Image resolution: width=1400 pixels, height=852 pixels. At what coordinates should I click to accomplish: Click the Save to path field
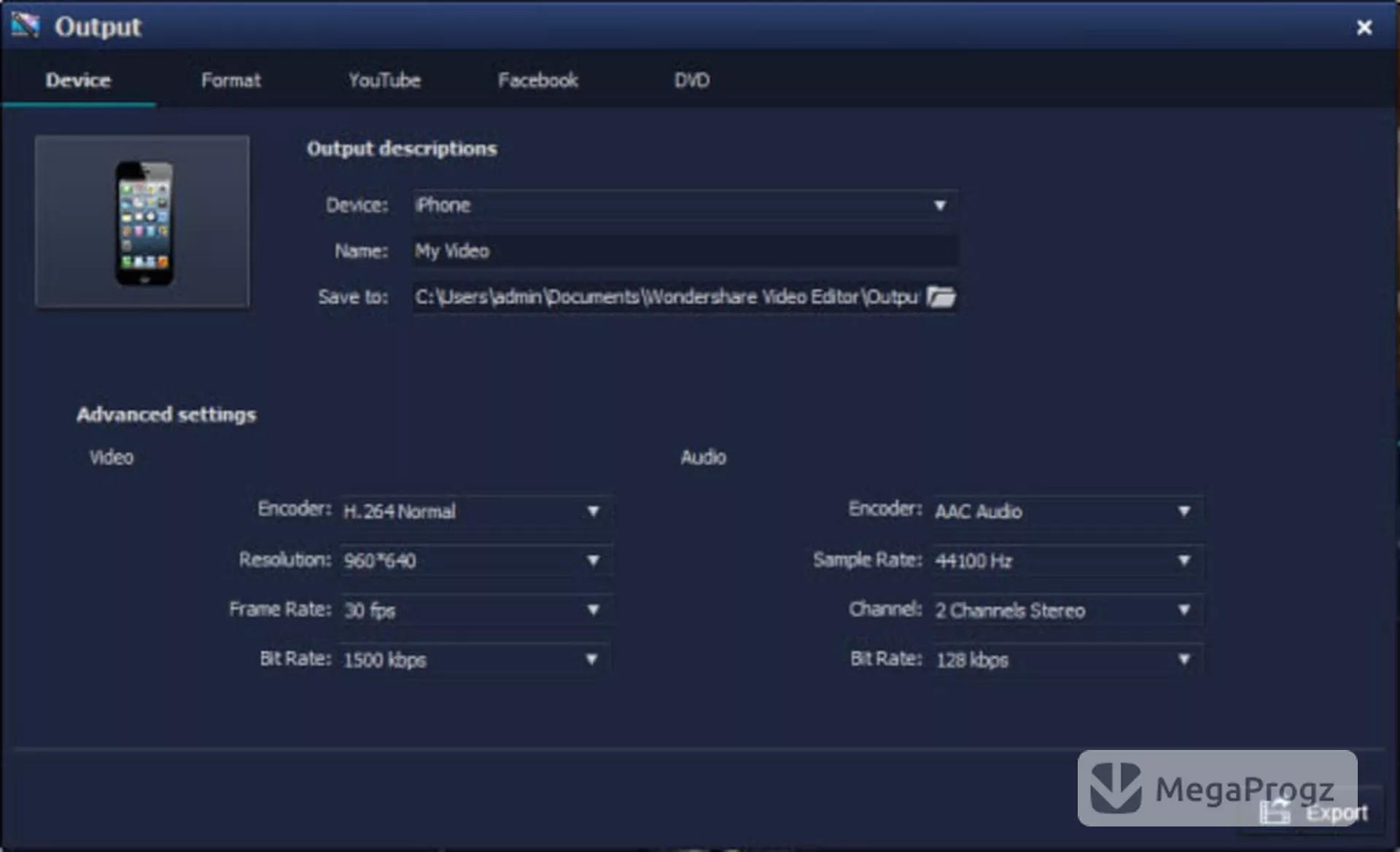pos(667,297)
